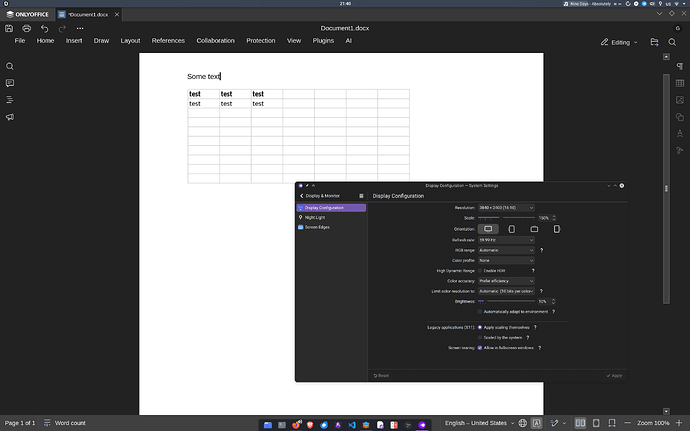The height and width of the screenshot is (431, 690).
Task: Click the document vertical scrollbar
Action: (x=666, y=188)
